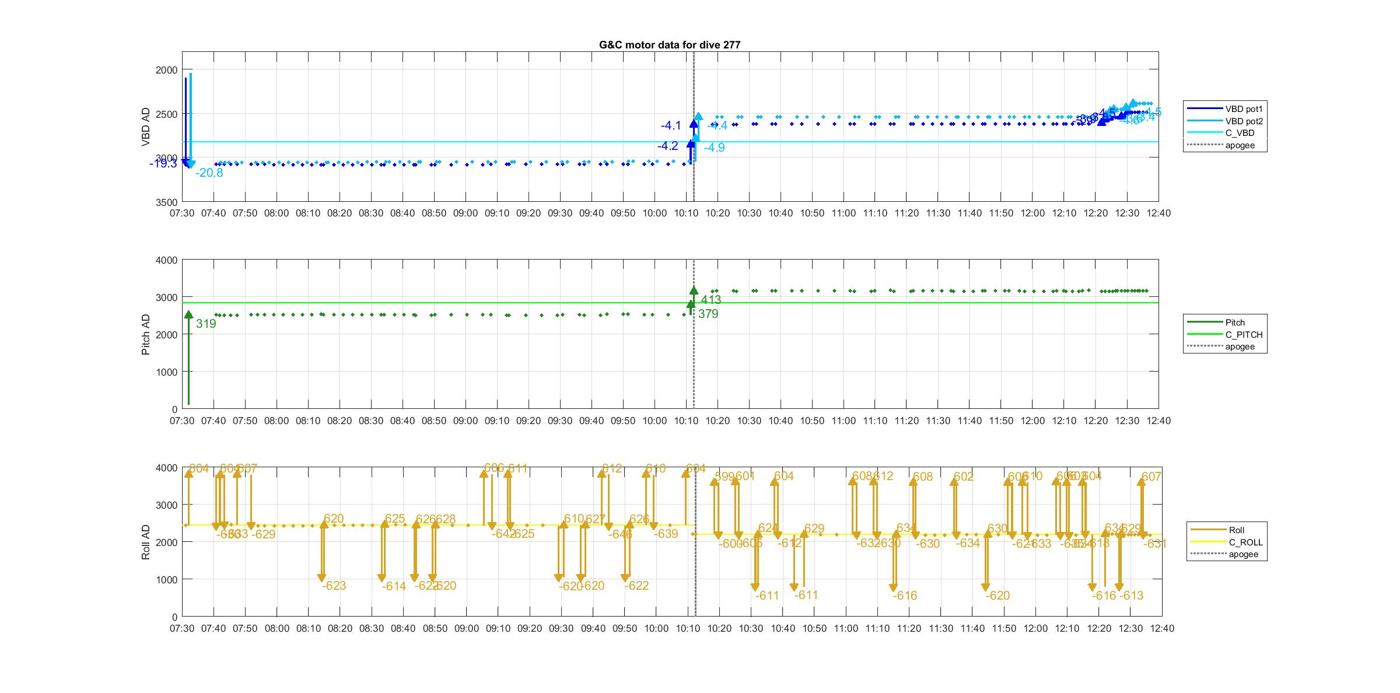Click the "3500" tick on the VBD y-axis
The width and height of the screenshot is (1400, 693).
[166, 203]
